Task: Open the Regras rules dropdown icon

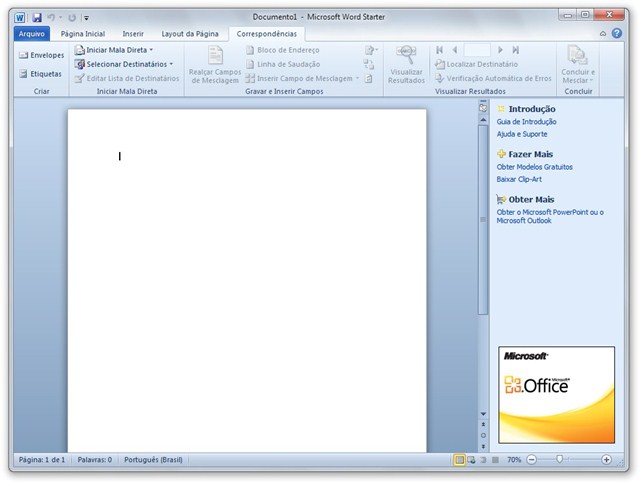Action: point(371,50)
